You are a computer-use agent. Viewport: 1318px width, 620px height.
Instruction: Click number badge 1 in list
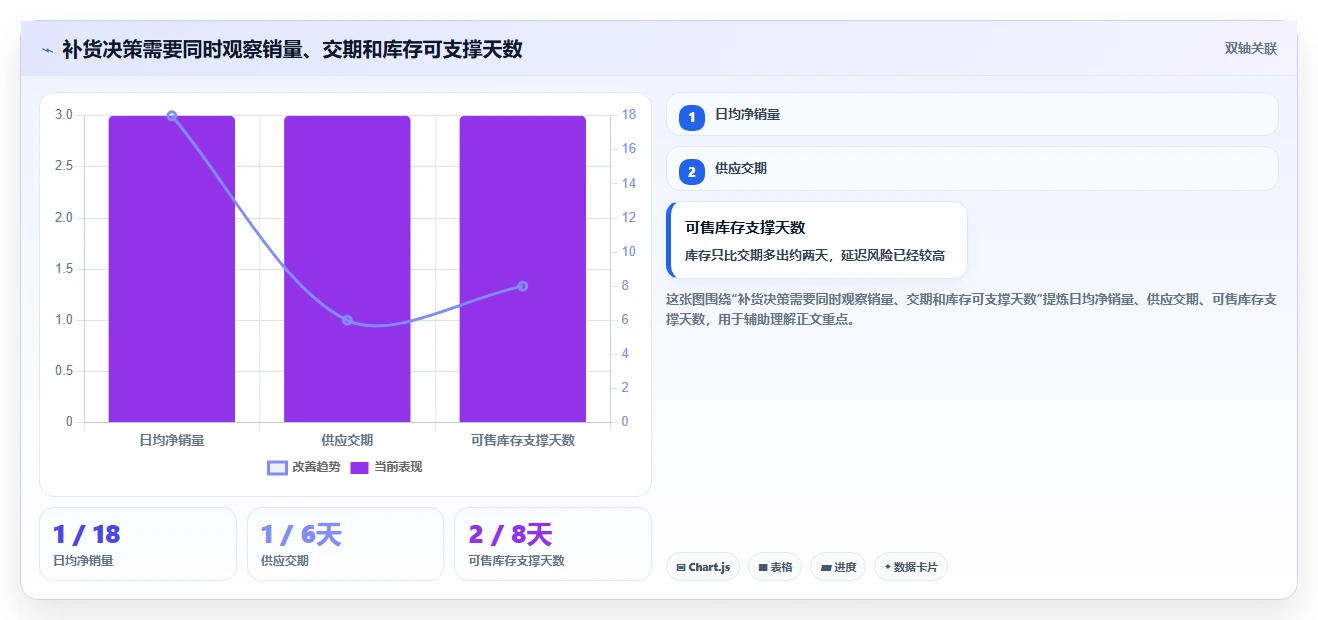click(x=691, y=117)
